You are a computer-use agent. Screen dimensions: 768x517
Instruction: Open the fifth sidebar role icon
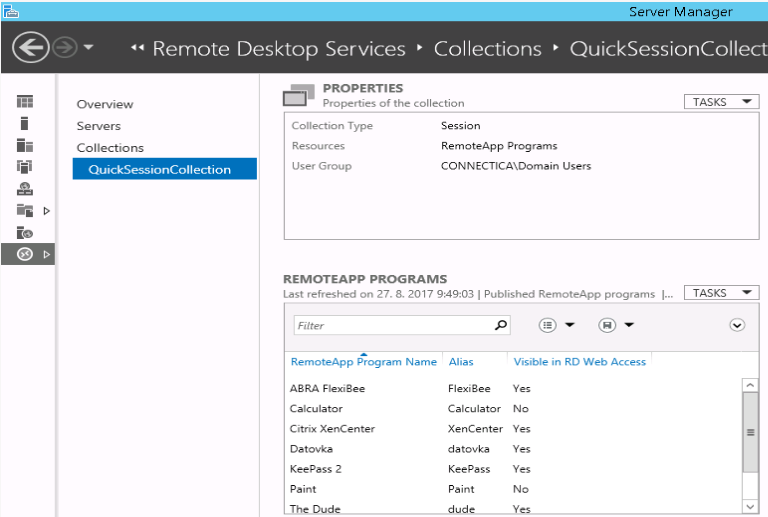[24, 189]
